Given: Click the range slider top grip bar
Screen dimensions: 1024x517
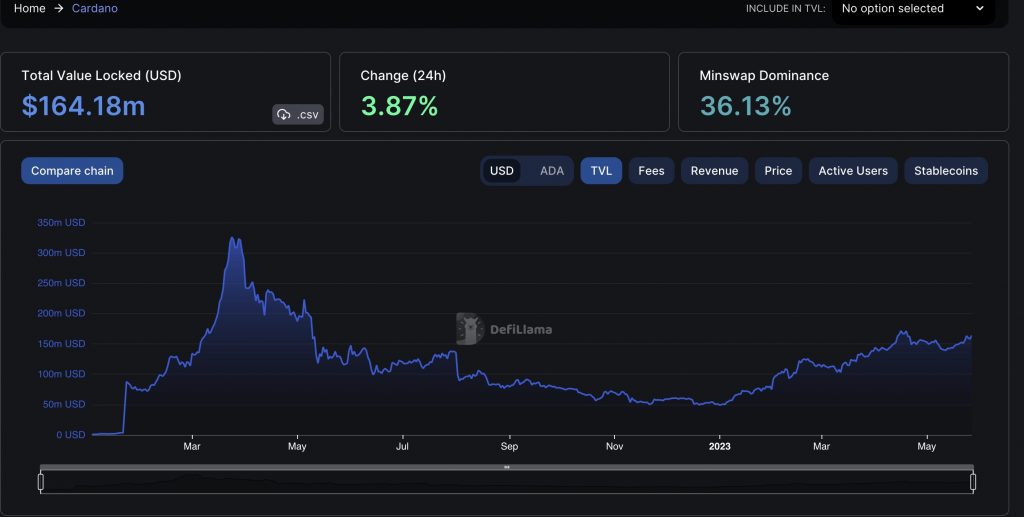Looking at the screenshot, I should 507,467.
